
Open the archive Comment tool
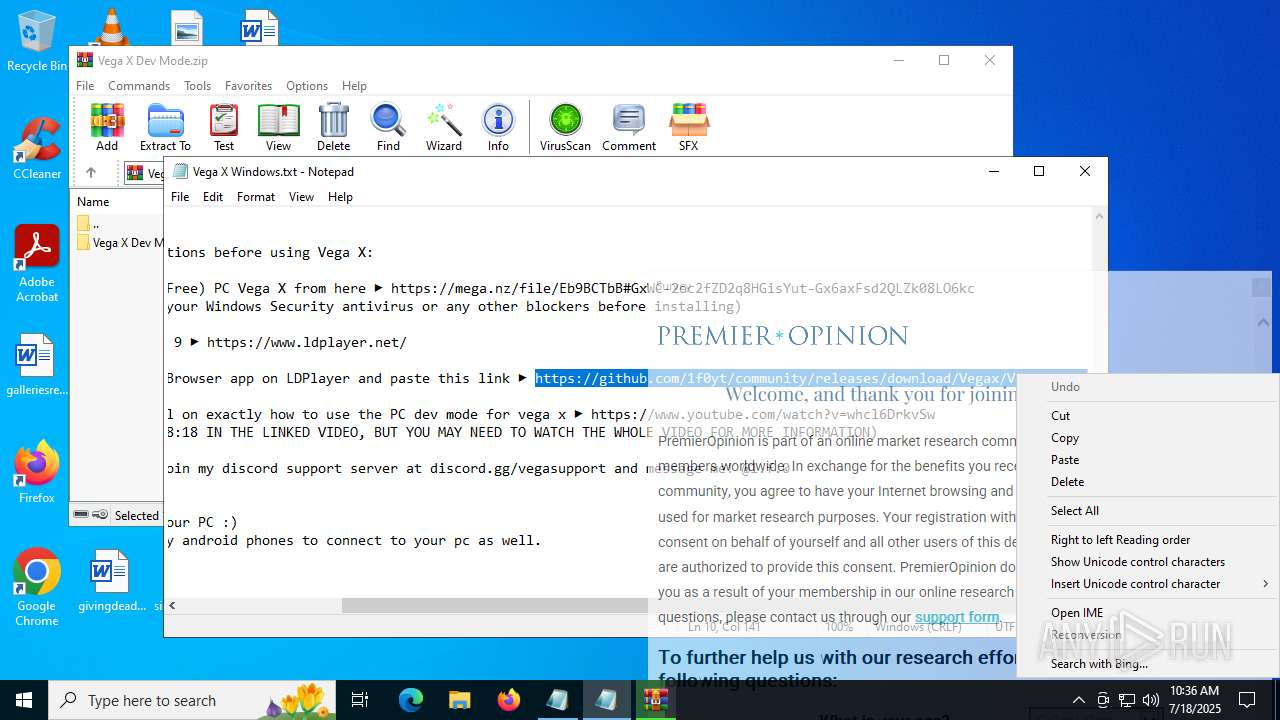click(x=629, y=127)
